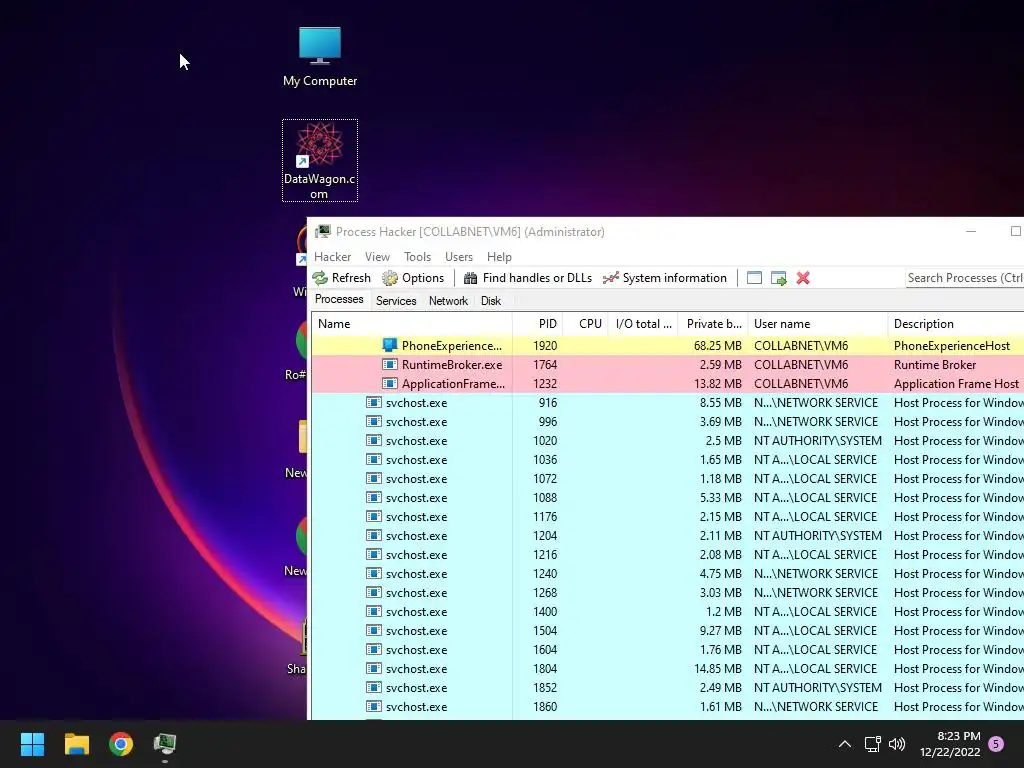The width and height of the screenshot is (1024, 768).
Task: Click the find window toolbar icon
Action: pos(754,278)
